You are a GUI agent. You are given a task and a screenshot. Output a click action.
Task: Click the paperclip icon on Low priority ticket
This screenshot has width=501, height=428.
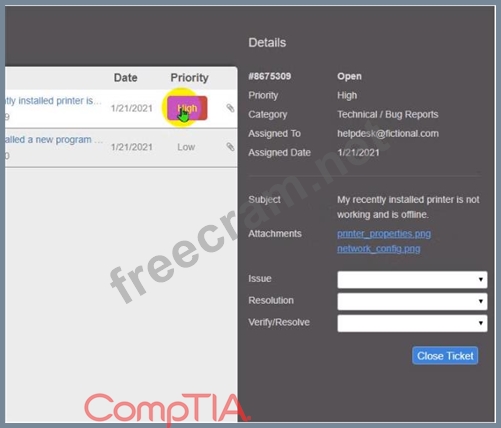coord(230,147)
